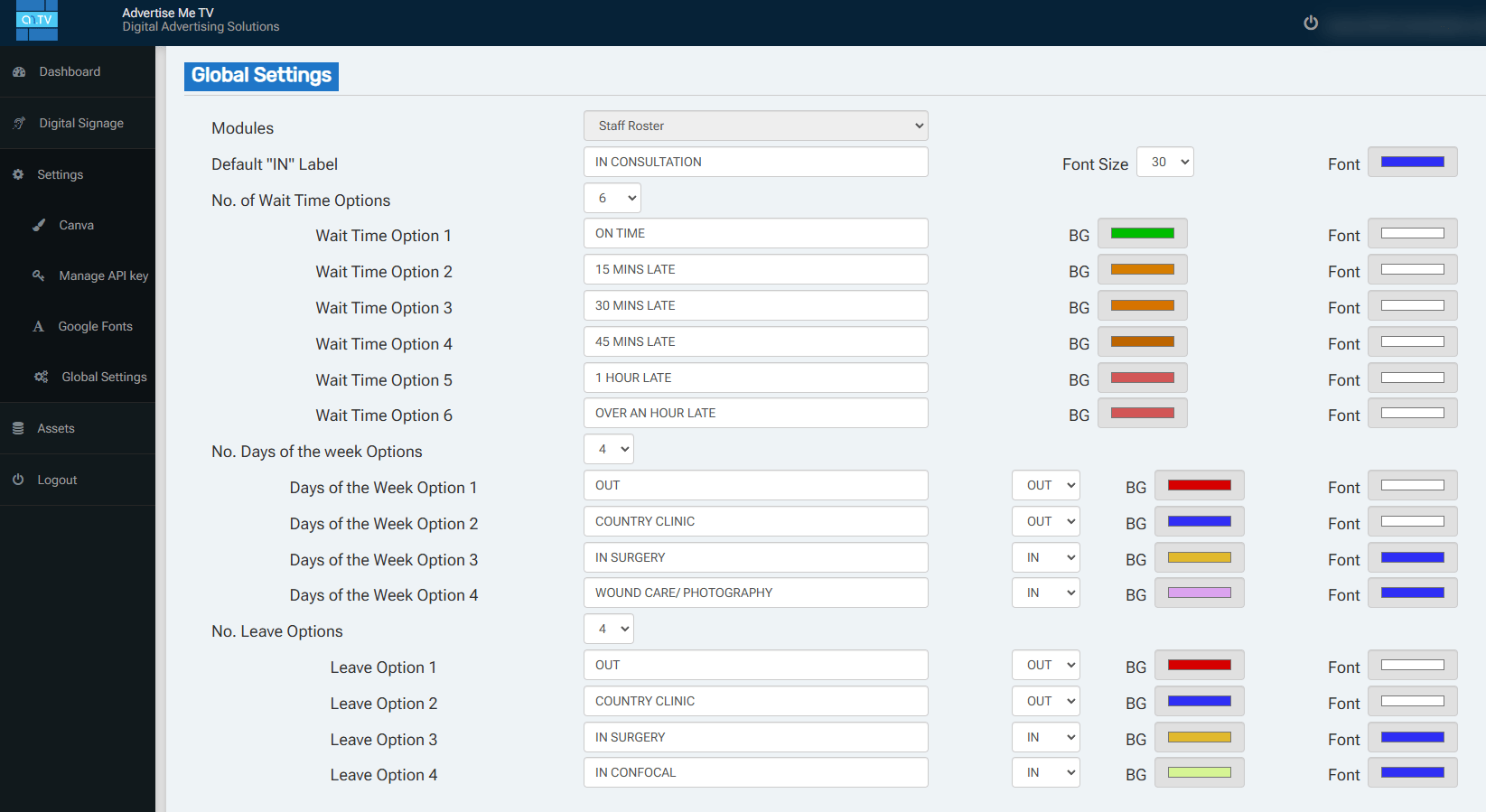1486x812 pixels.
Task: Select Logout from the sidebar menu
Action: click(x=57, y=480)
